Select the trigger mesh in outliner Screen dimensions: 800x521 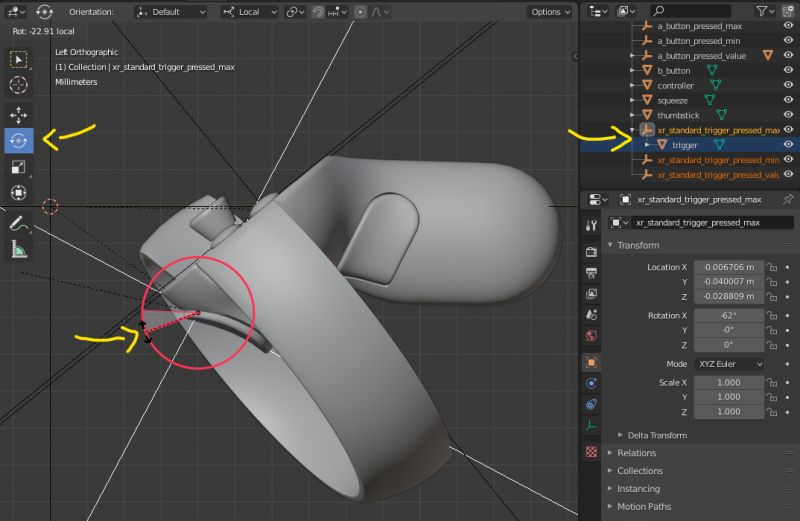(x=685, y=145)
